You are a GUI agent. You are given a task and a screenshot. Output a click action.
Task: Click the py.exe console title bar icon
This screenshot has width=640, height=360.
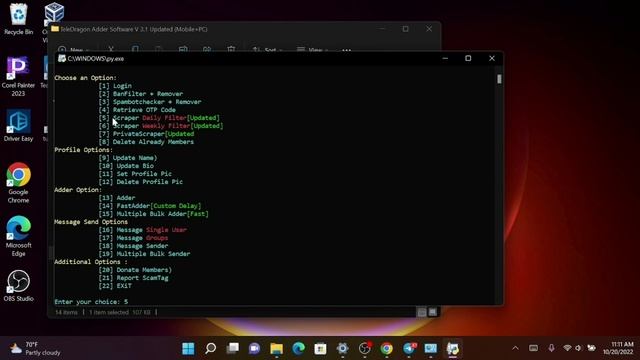point(62,58)
